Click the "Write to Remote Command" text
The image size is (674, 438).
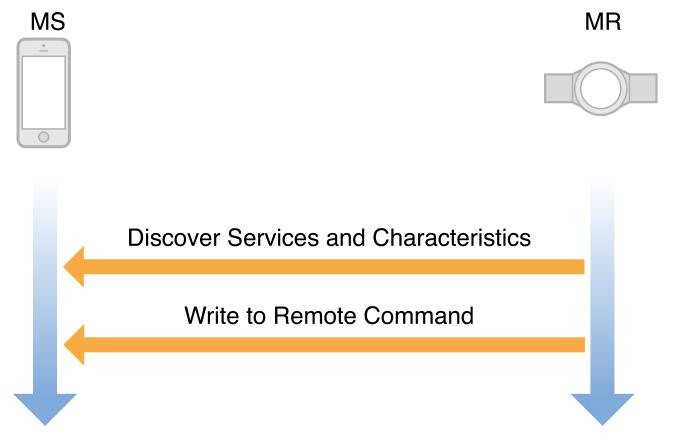(329, 316)
